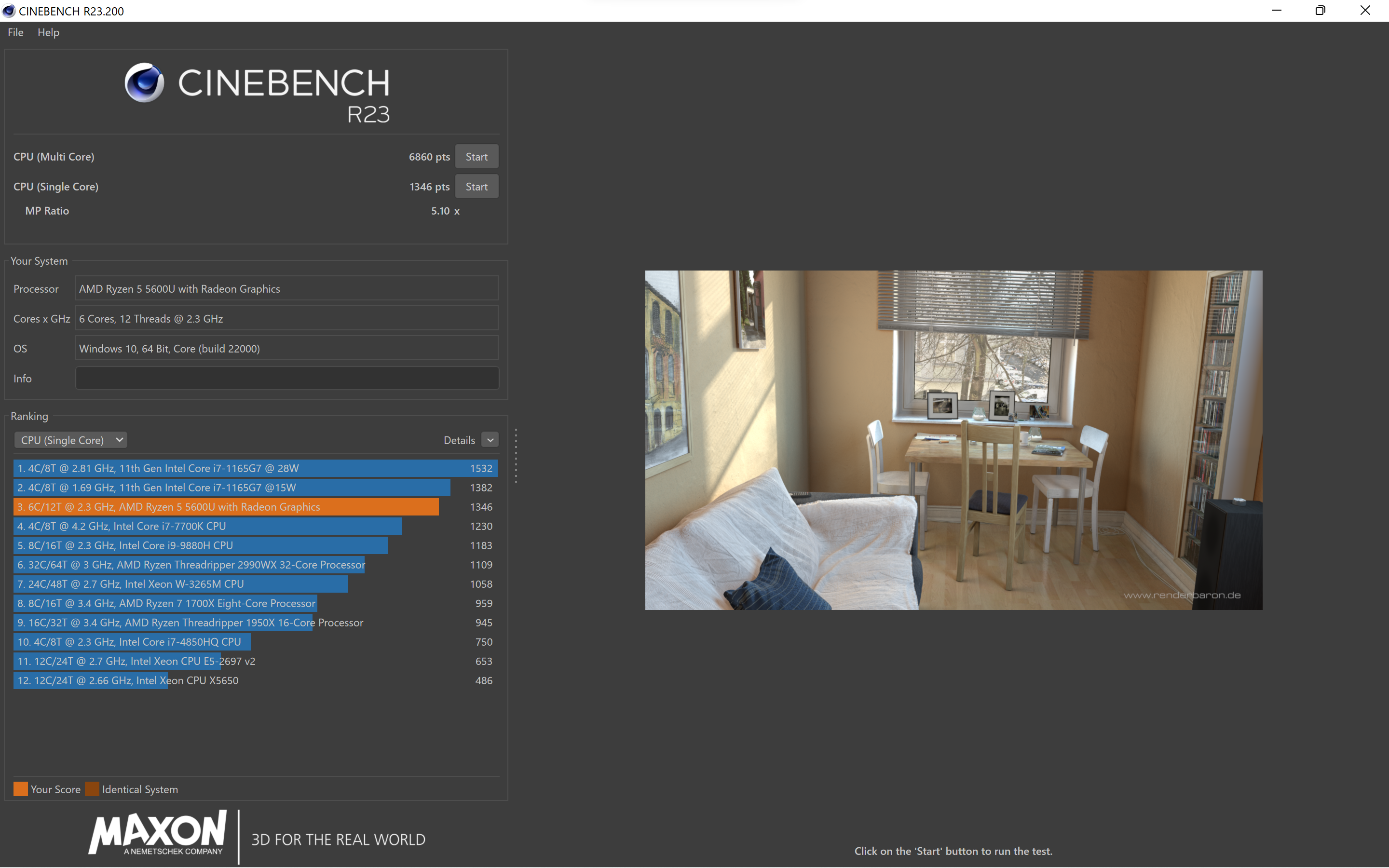Select ranking row Xeon X5650
Screen dimensions: 1389x868
[256, 680]
